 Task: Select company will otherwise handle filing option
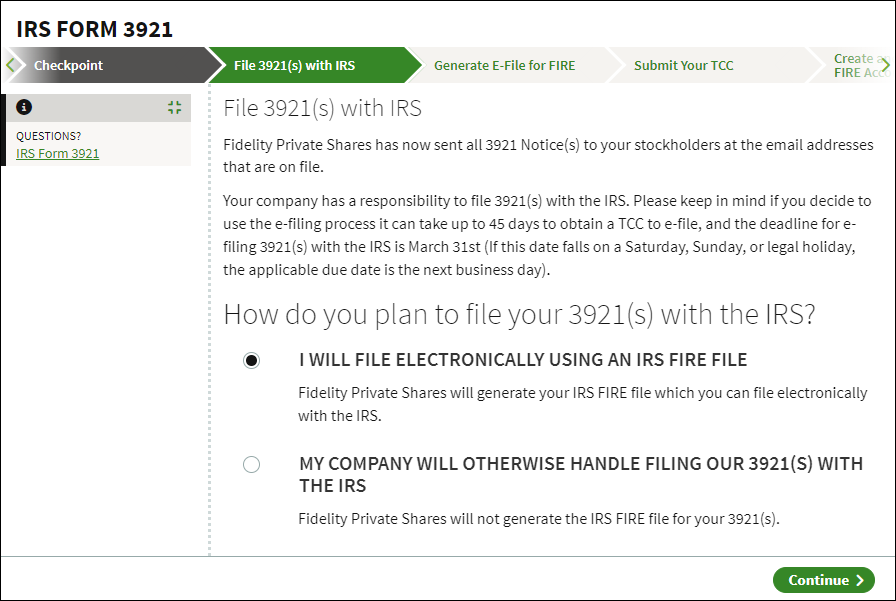[x=251, y=464]
